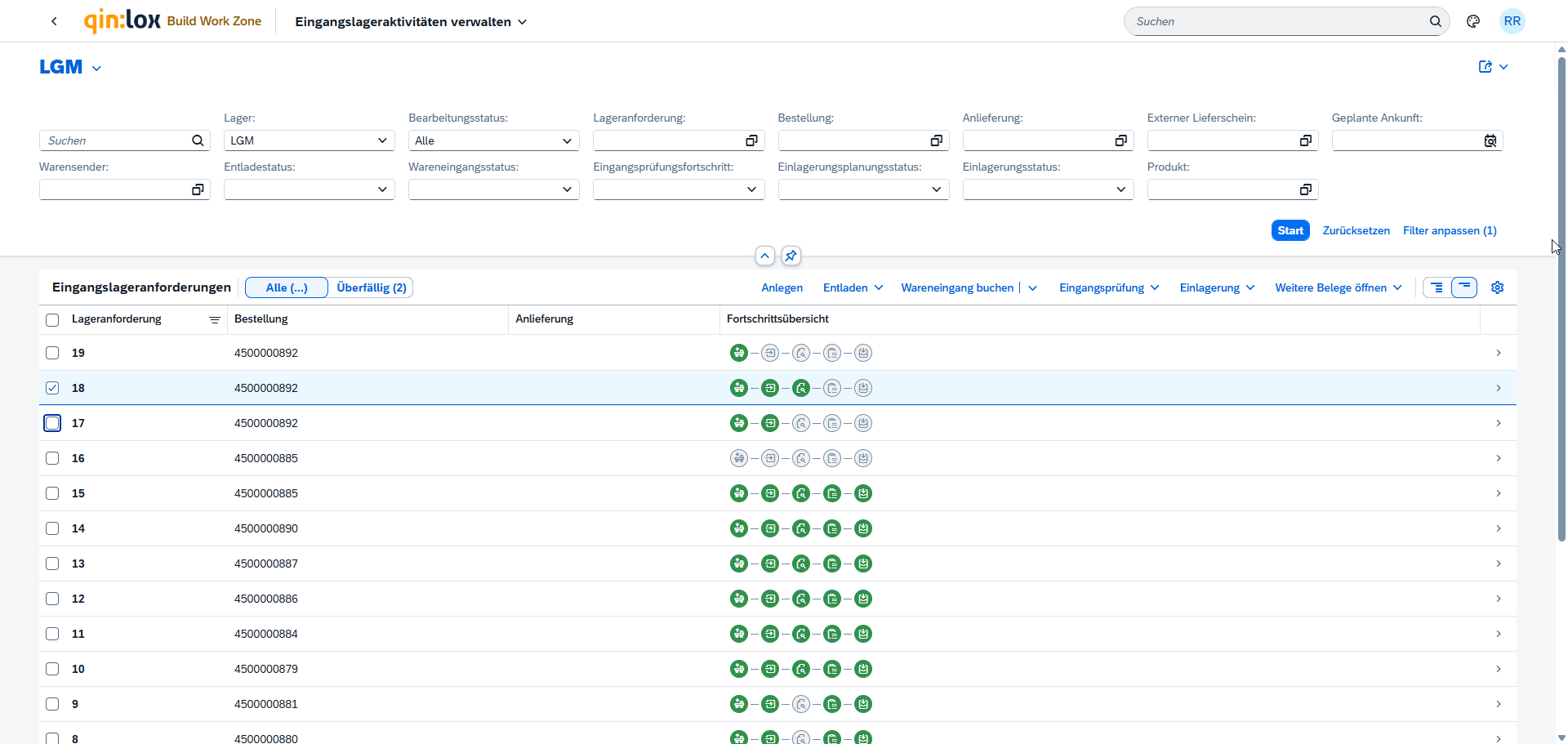
Task: Collapse the filter header with up arrow
Action: pyautogui.click(x=764, y=256)
